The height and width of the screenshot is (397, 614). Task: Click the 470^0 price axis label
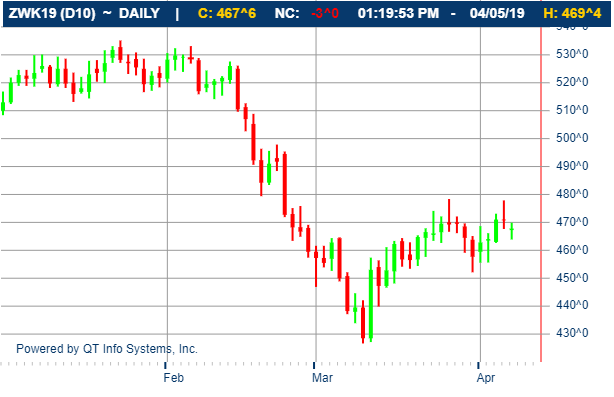572,222
